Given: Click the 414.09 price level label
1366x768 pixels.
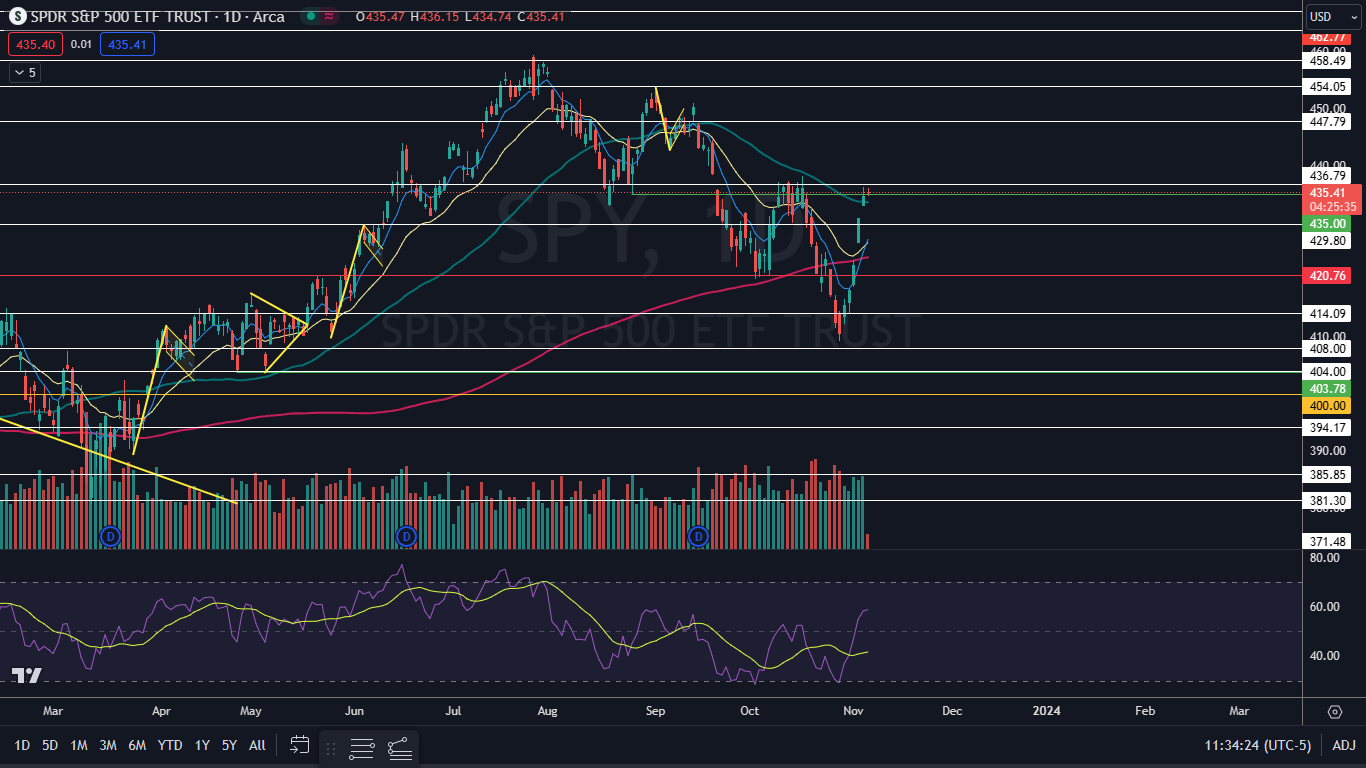Looking at the screenshot, I should coord(1329,313).
